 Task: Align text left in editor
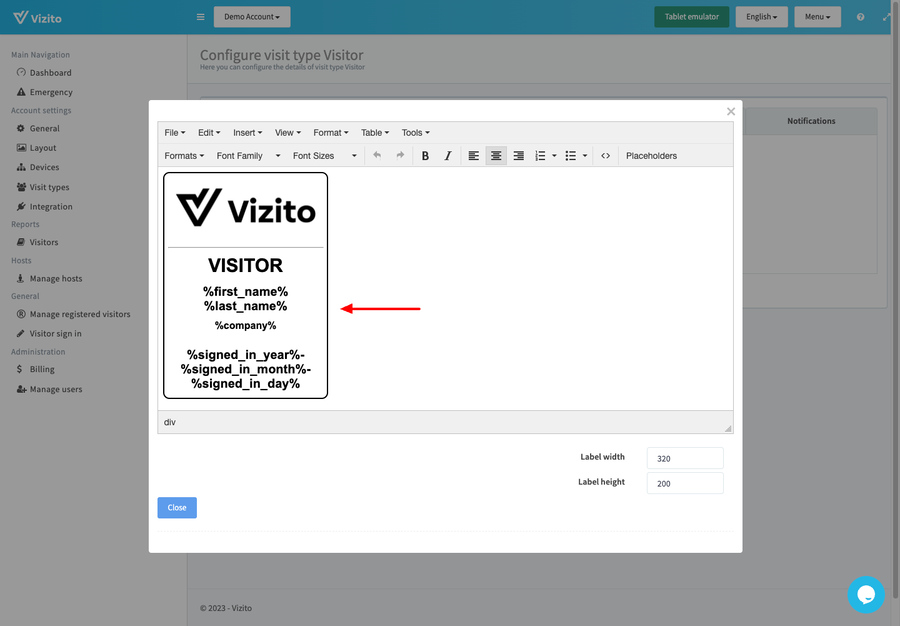coord(474,156)
